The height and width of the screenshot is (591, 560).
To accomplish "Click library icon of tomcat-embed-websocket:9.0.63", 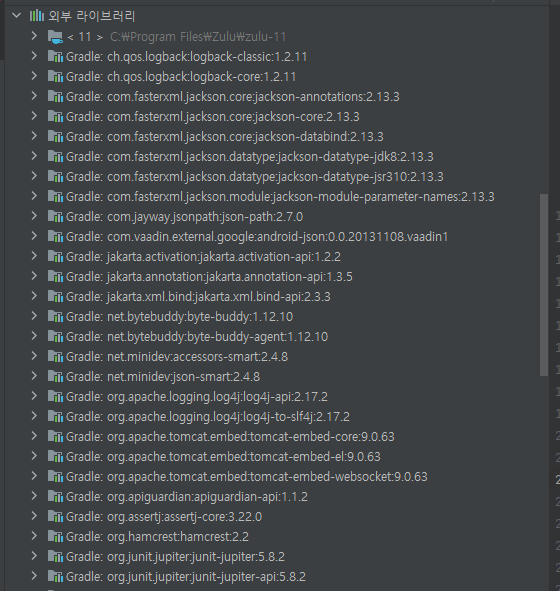I will 55,476.
